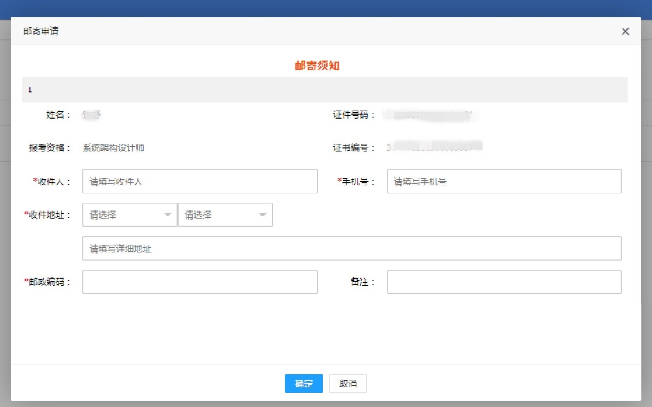Focus the 邮政编码 text box
This screenshot has width=652, height=407.
[200, 282]
